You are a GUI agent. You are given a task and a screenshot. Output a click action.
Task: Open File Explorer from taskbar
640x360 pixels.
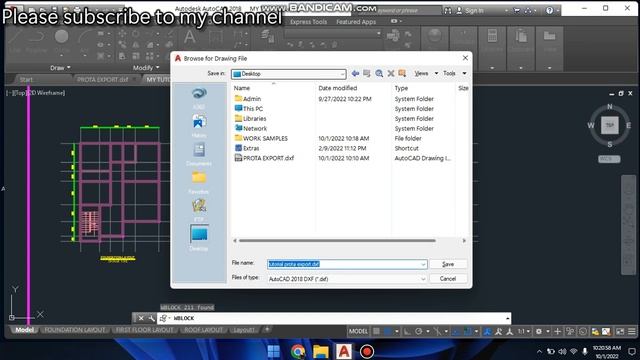321,351
